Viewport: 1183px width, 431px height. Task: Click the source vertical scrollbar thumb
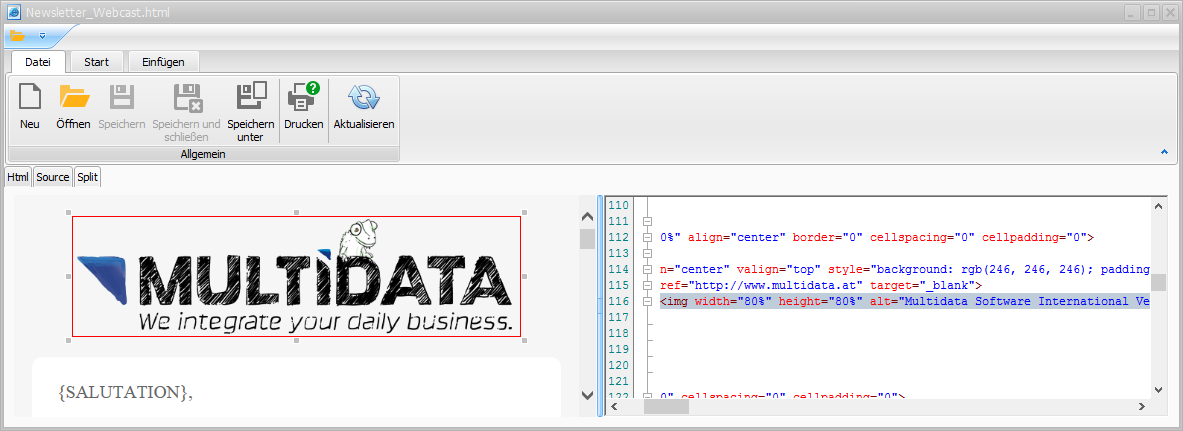[1159, 282]
